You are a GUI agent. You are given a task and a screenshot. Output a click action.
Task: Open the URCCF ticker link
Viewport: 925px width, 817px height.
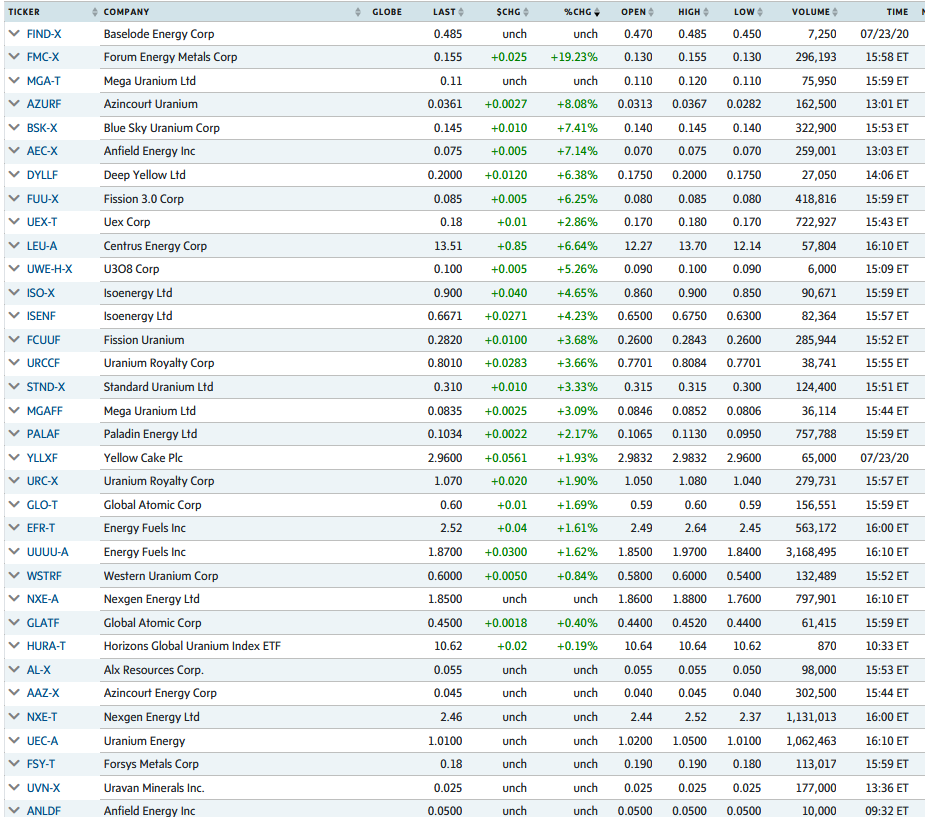point(43,363)
